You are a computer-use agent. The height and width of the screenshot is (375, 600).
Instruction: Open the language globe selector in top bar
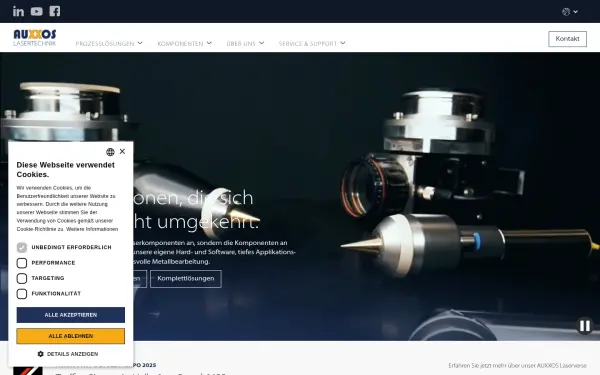(x=570, y=12)
